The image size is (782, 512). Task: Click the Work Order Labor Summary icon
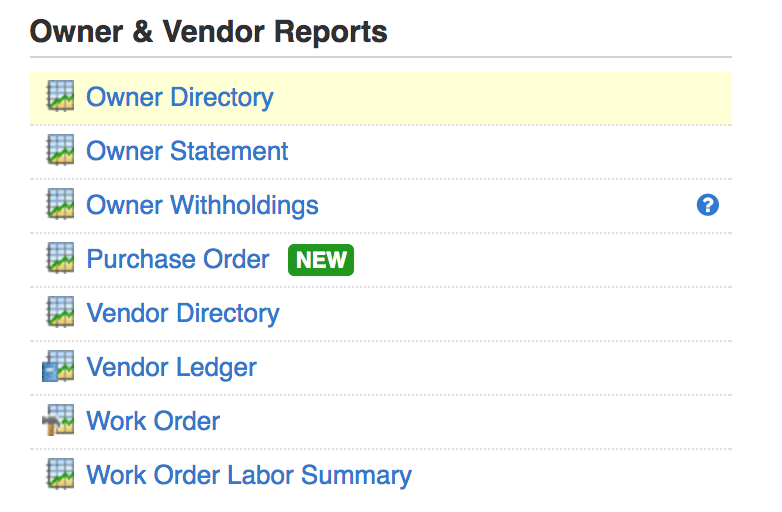pyautogui.click(x=60, y=475)
